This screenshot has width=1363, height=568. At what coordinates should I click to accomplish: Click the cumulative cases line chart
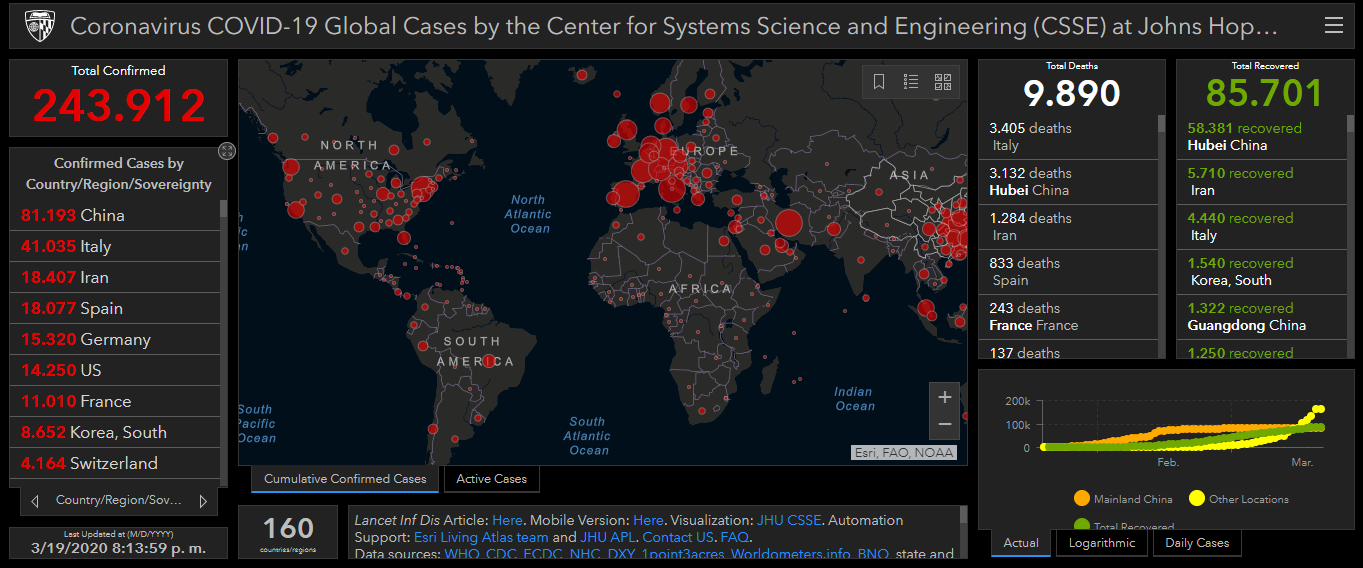click(1183, 427)
